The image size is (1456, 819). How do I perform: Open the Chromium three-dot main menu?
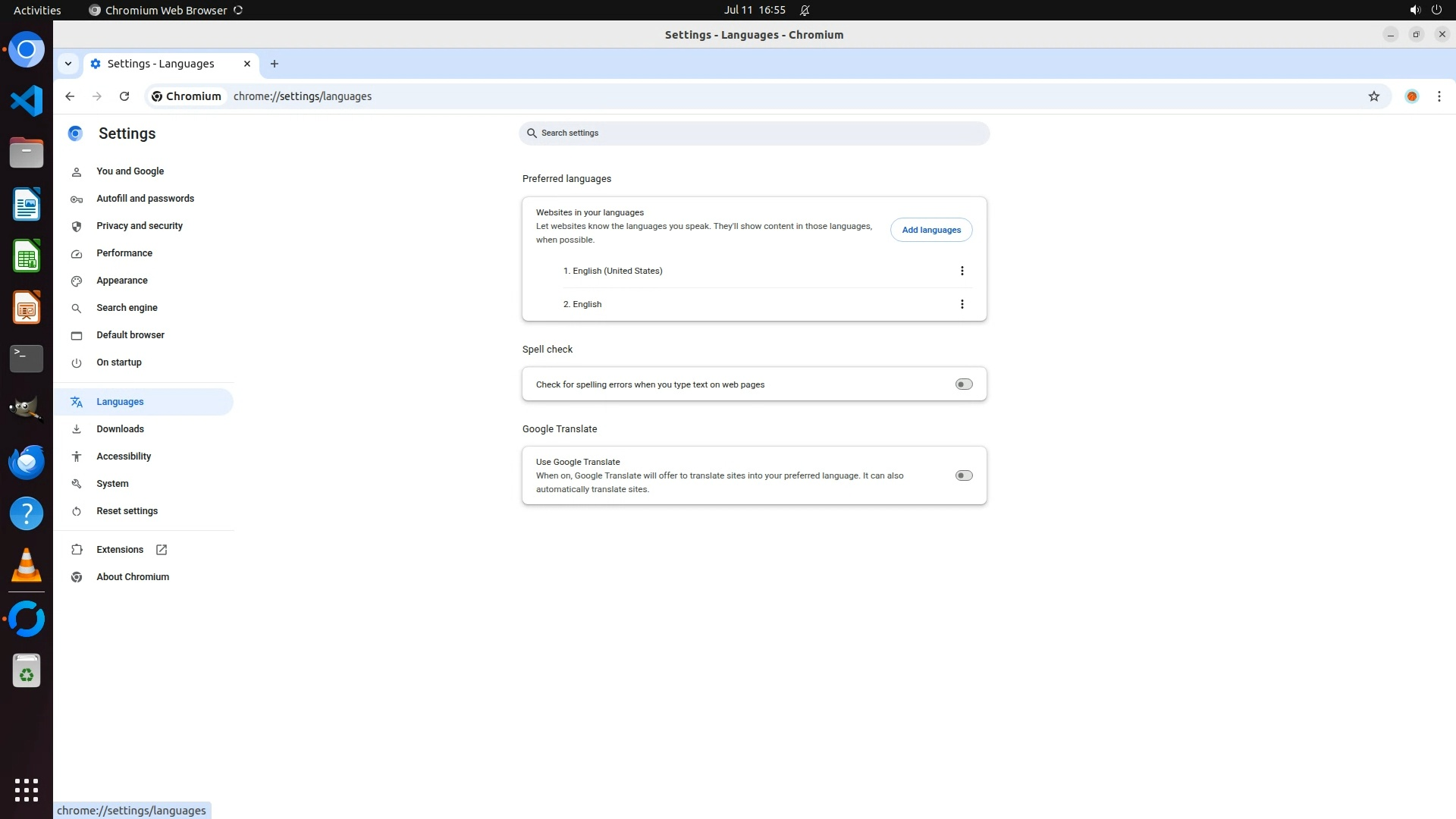(x=1439, y=96)
